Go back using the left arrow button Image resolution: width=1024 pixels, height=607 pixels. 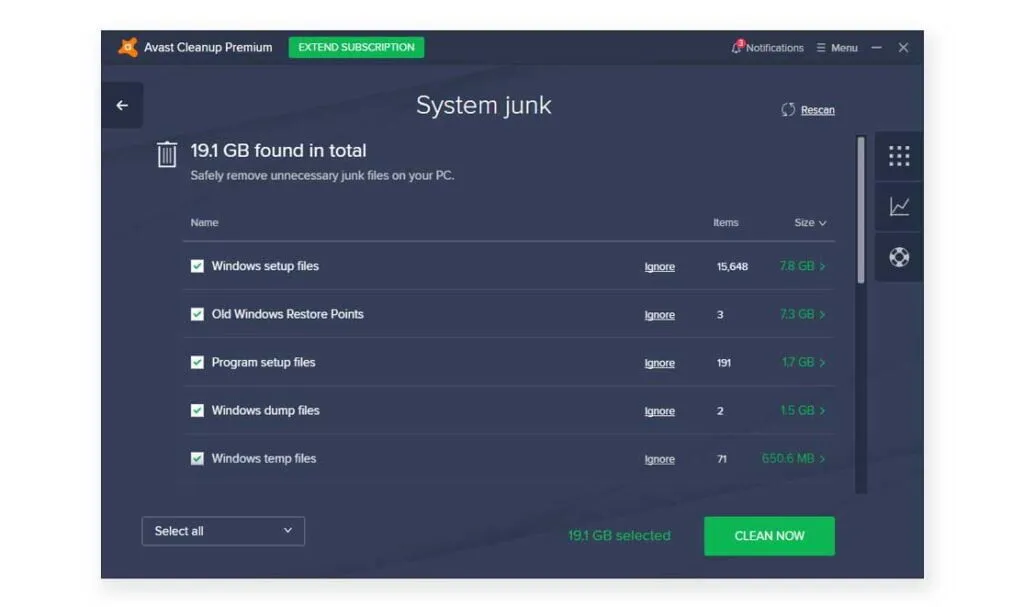click(122, 105)
